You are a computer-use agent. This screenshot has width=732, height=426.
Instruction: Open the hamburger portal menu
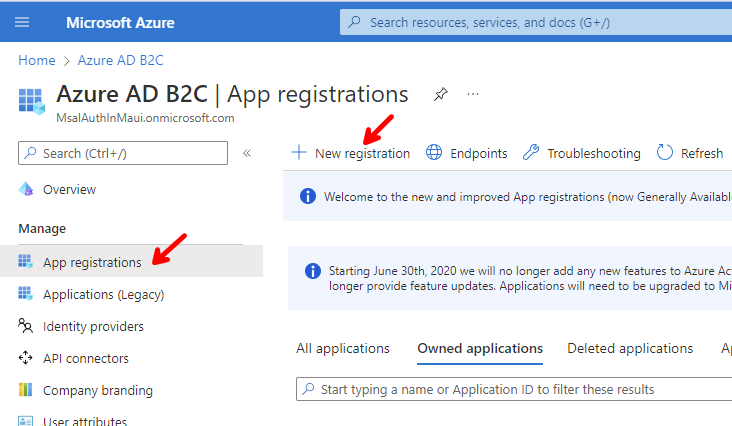(x=22, y=22)
